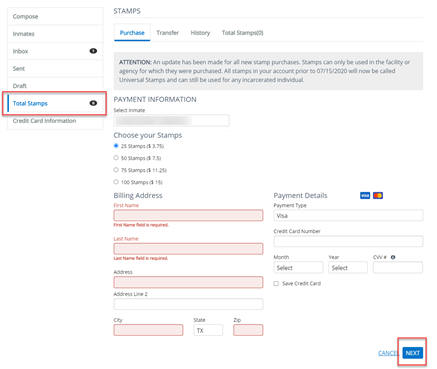
Task: Open Total Stamps in the sidebar
Action: click(x=55, y=103)
